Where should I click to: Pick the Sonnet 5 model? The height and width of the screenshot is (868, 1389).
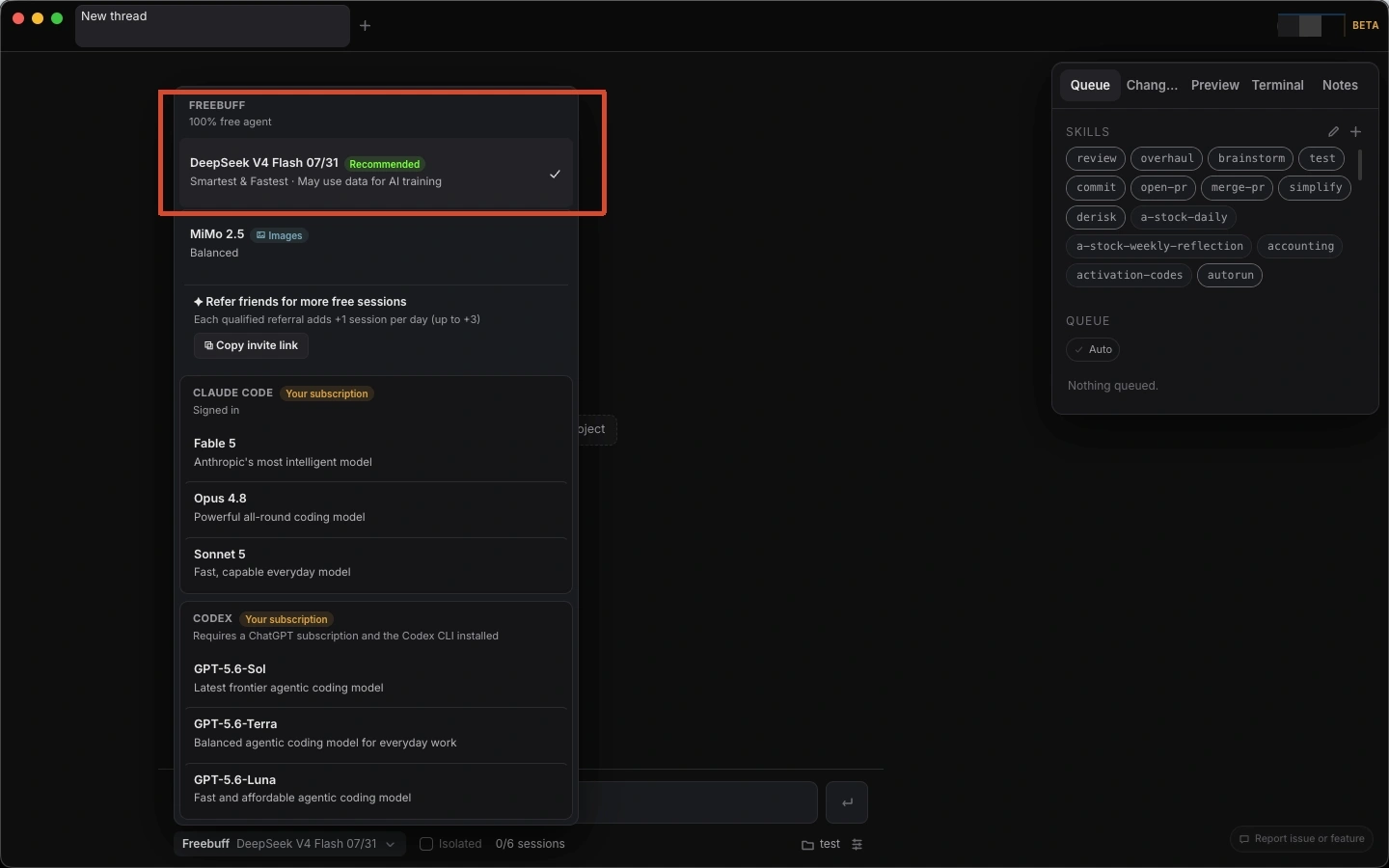[376, 563]
